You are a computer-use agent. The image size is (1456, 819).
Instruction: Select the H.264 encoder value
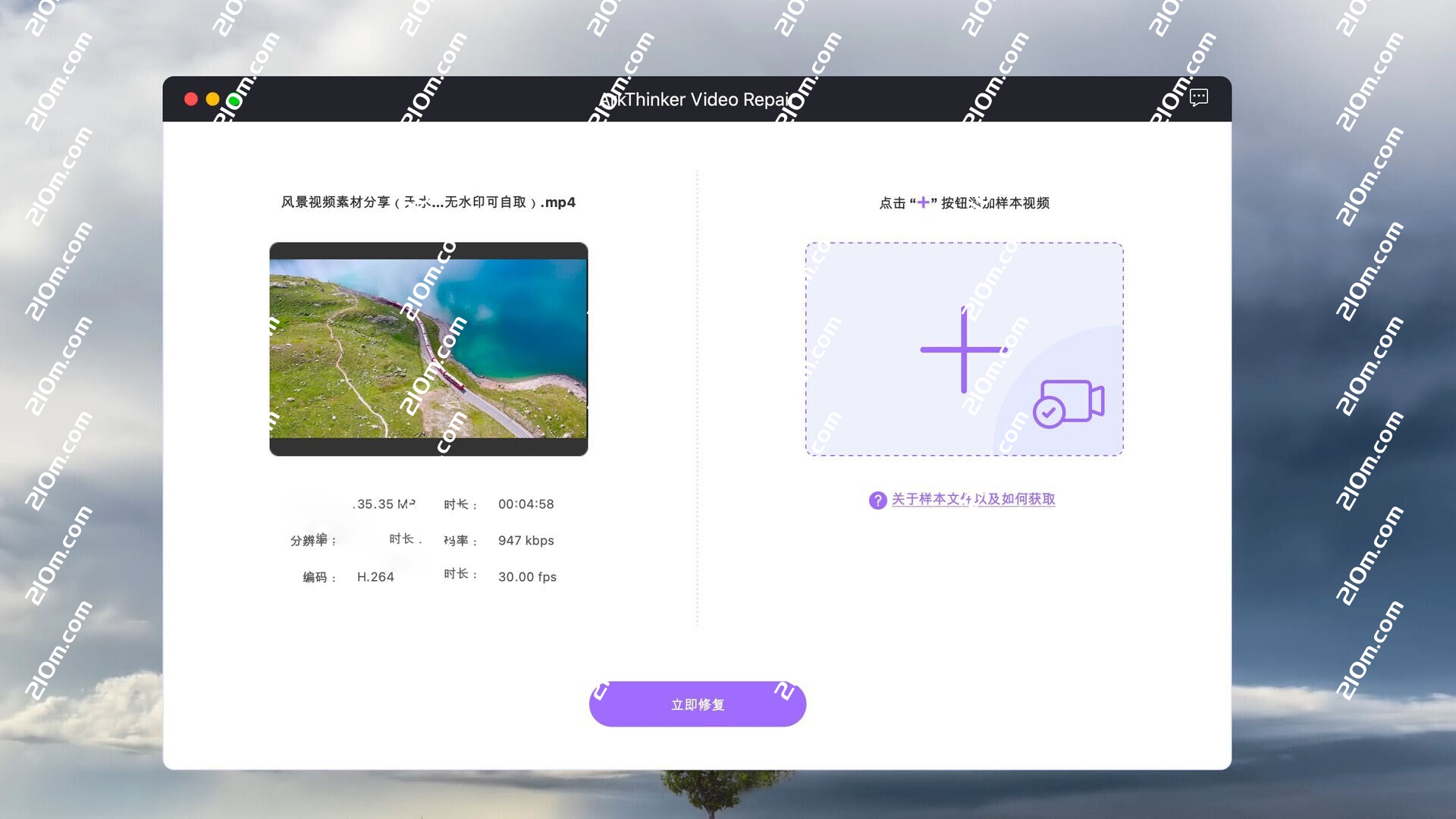tap(375, 577)
